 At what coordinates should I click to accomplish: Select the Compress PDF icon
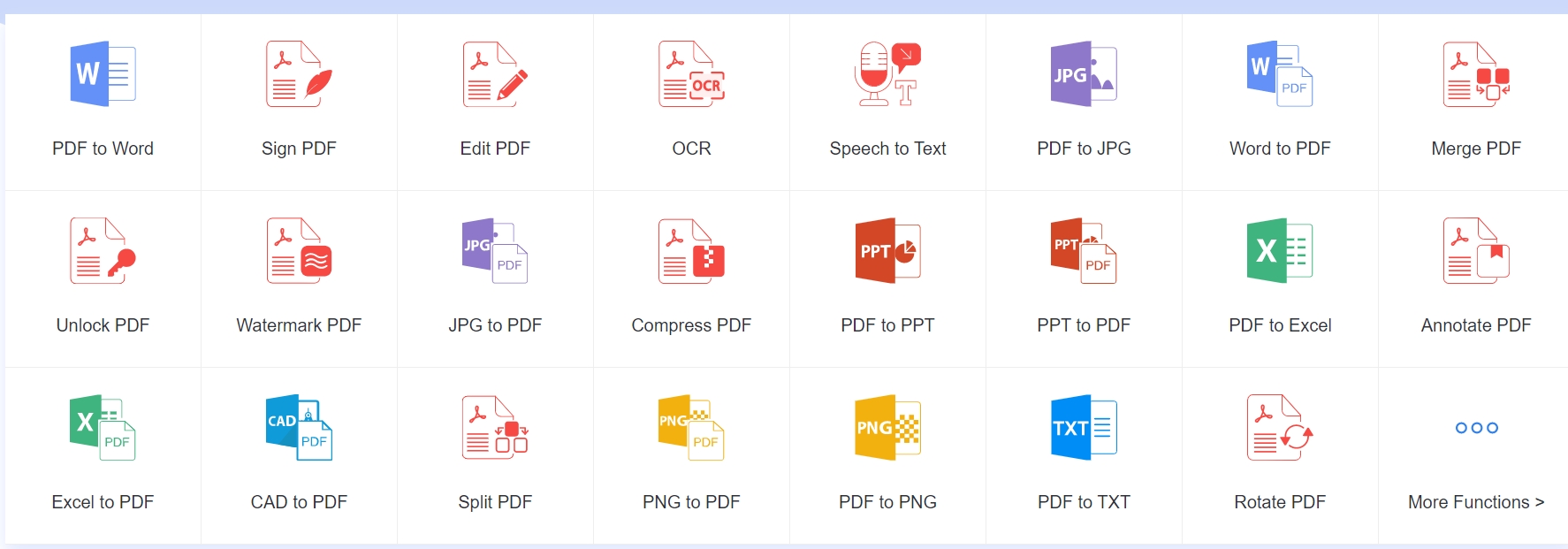coord(691,251)
